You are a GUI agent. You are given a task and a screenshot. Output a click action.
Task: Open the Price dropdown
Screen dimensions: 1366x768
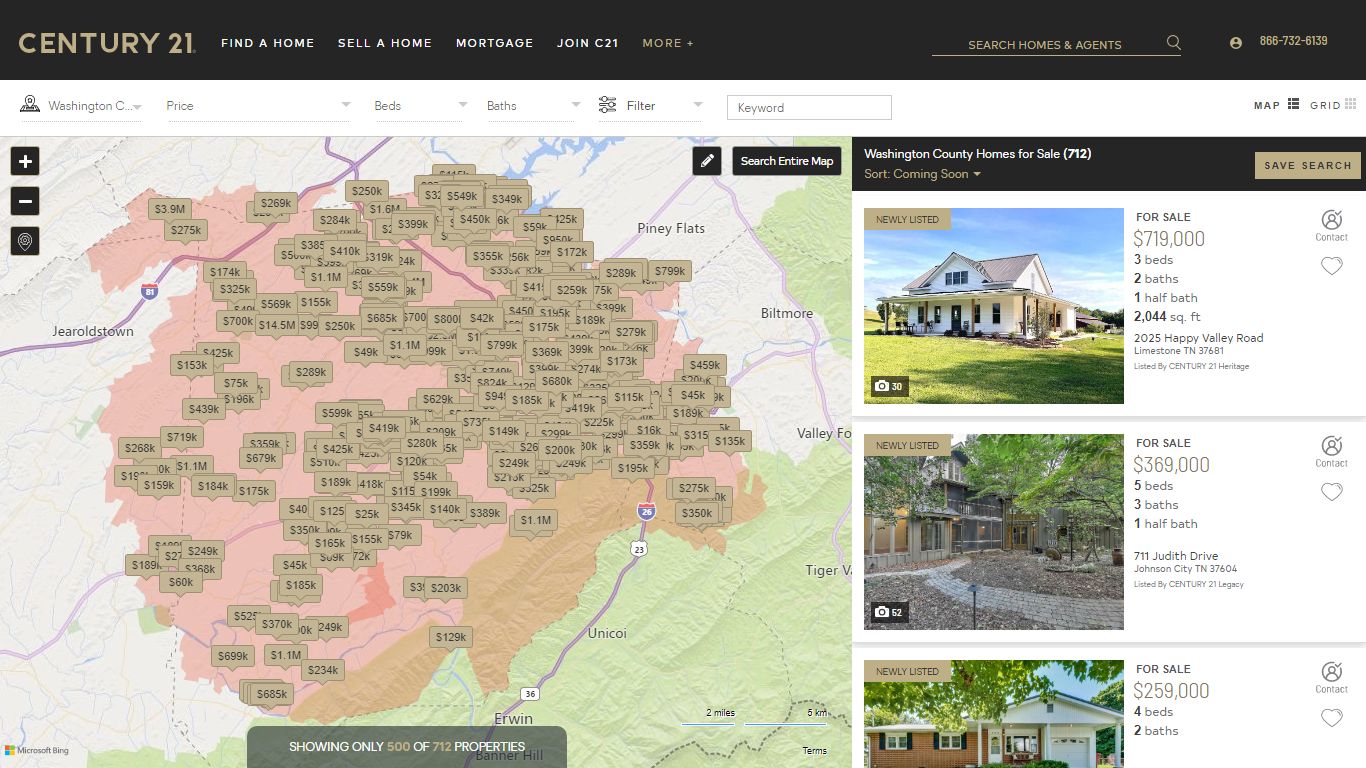(258, 105)
